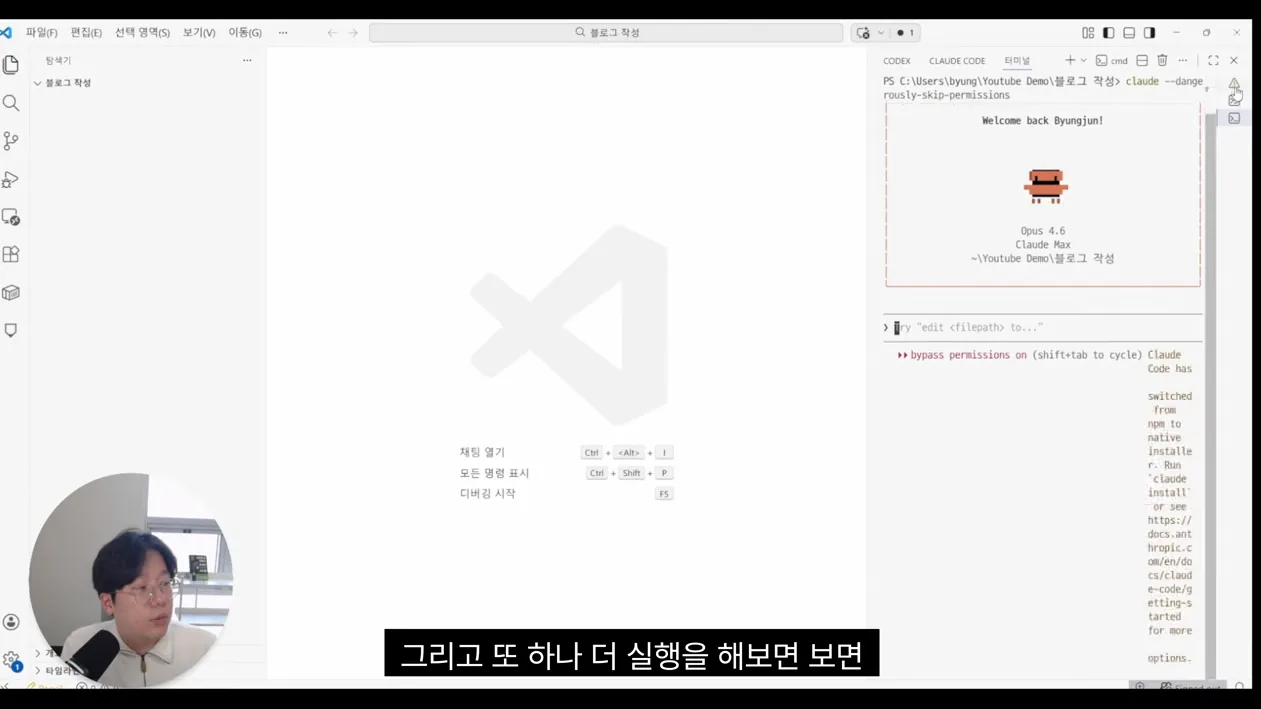Open the Source Control view
This screenshot has height=709, width=1261.
(11, 141)
